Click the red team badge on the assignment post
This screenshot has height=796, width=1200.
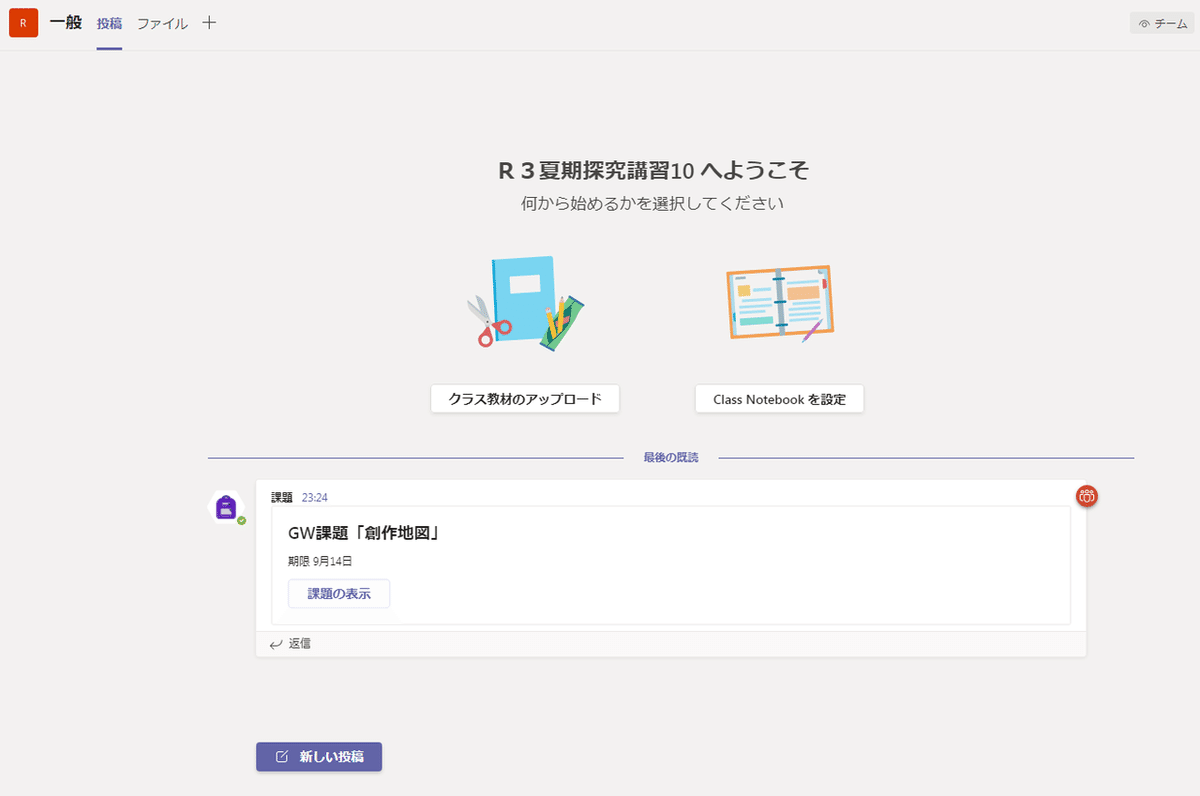1087,496
